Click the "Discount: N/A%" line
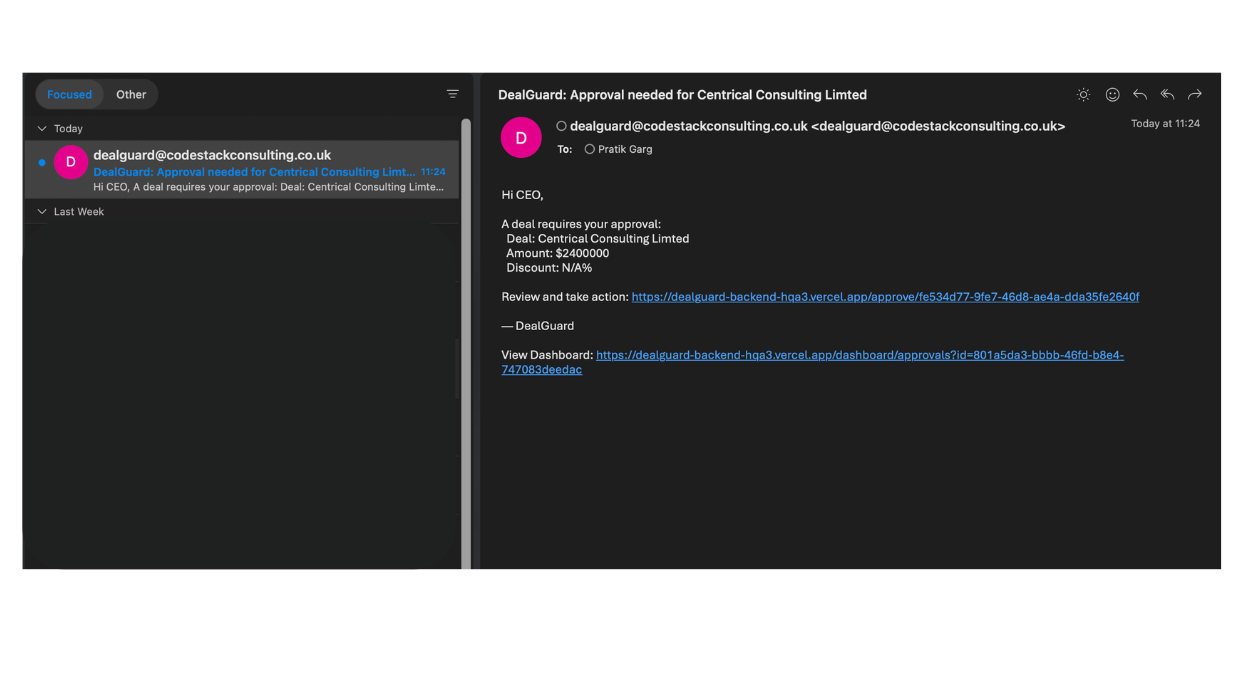The image size is (1244, 699). pos(549,268)
